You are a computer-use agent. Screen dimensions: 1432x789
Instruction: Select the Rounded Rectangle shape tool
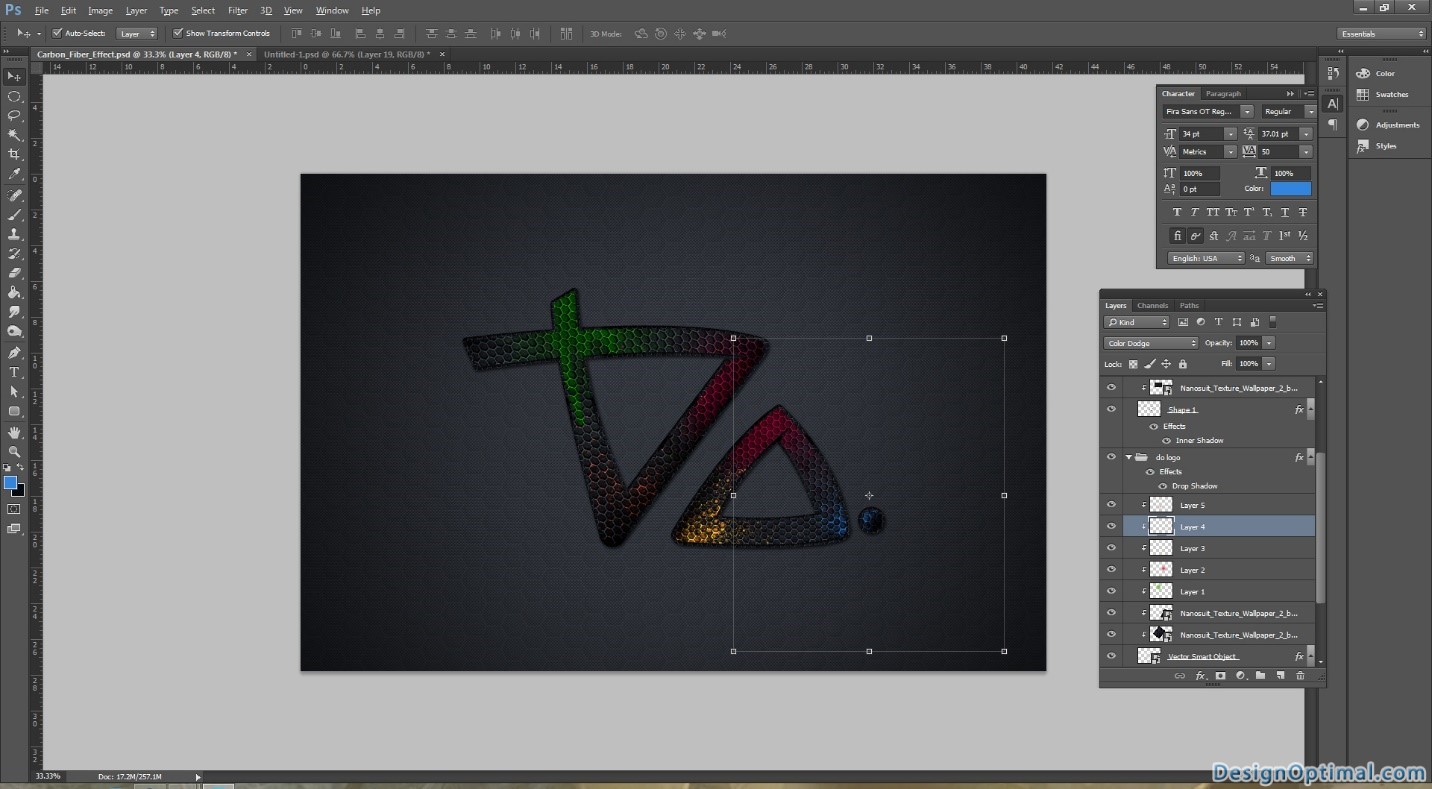click(x=14, y=411)
